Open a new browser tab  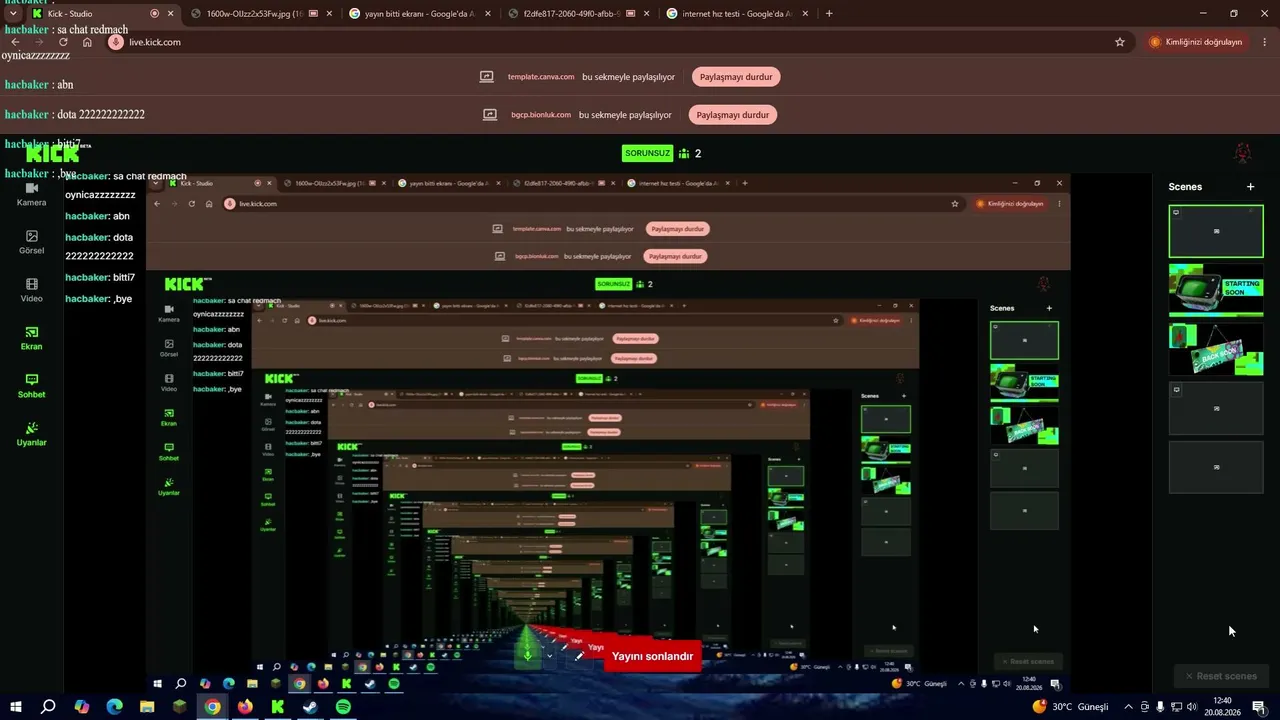[829, 14]
